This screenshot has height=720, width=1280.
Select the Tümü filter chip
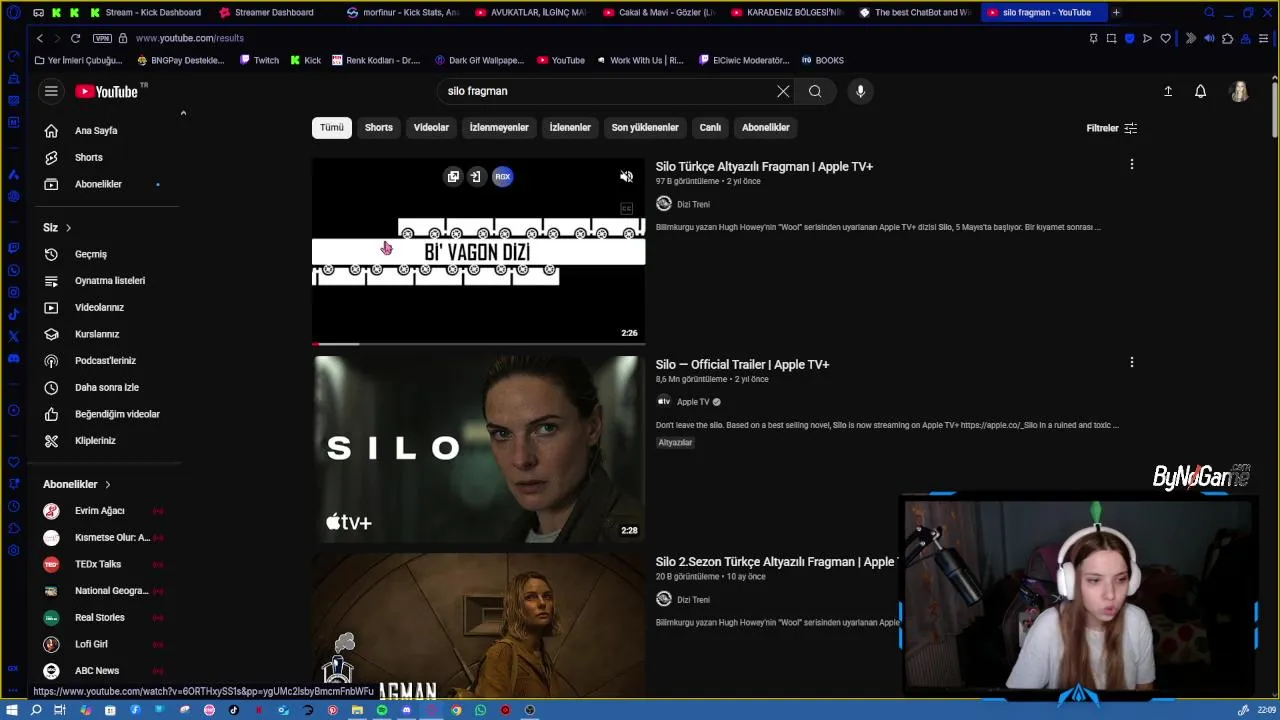click(x=331, y=127)
